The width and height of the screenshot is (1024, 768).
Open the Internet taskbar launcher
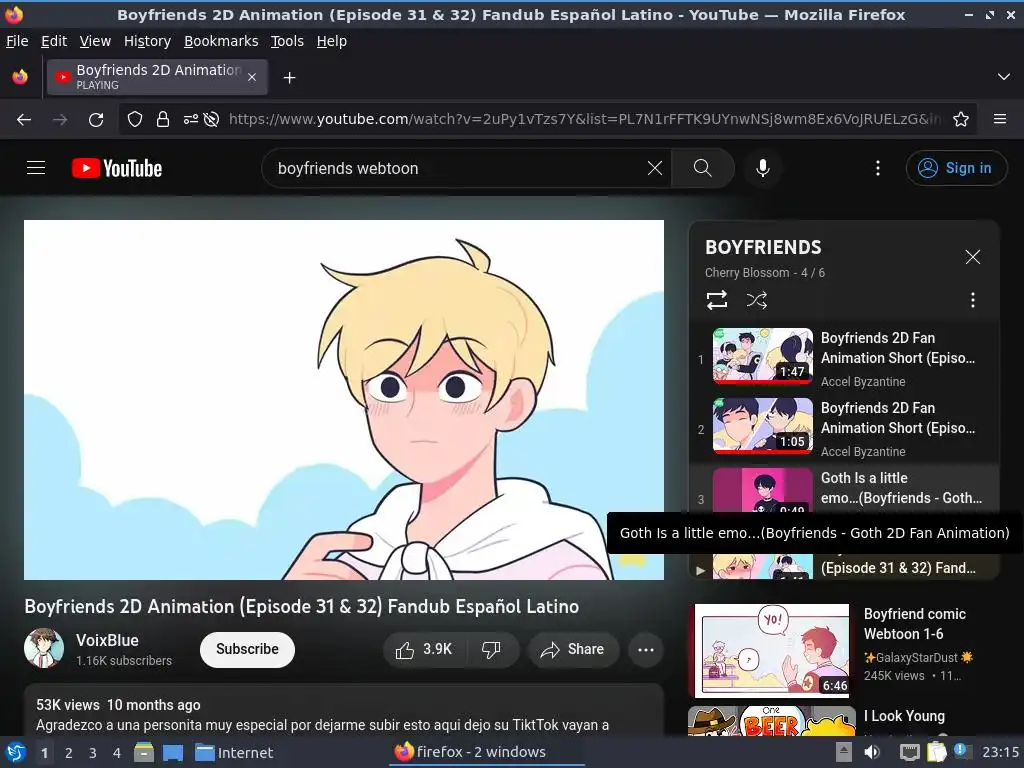pos(234,753)
